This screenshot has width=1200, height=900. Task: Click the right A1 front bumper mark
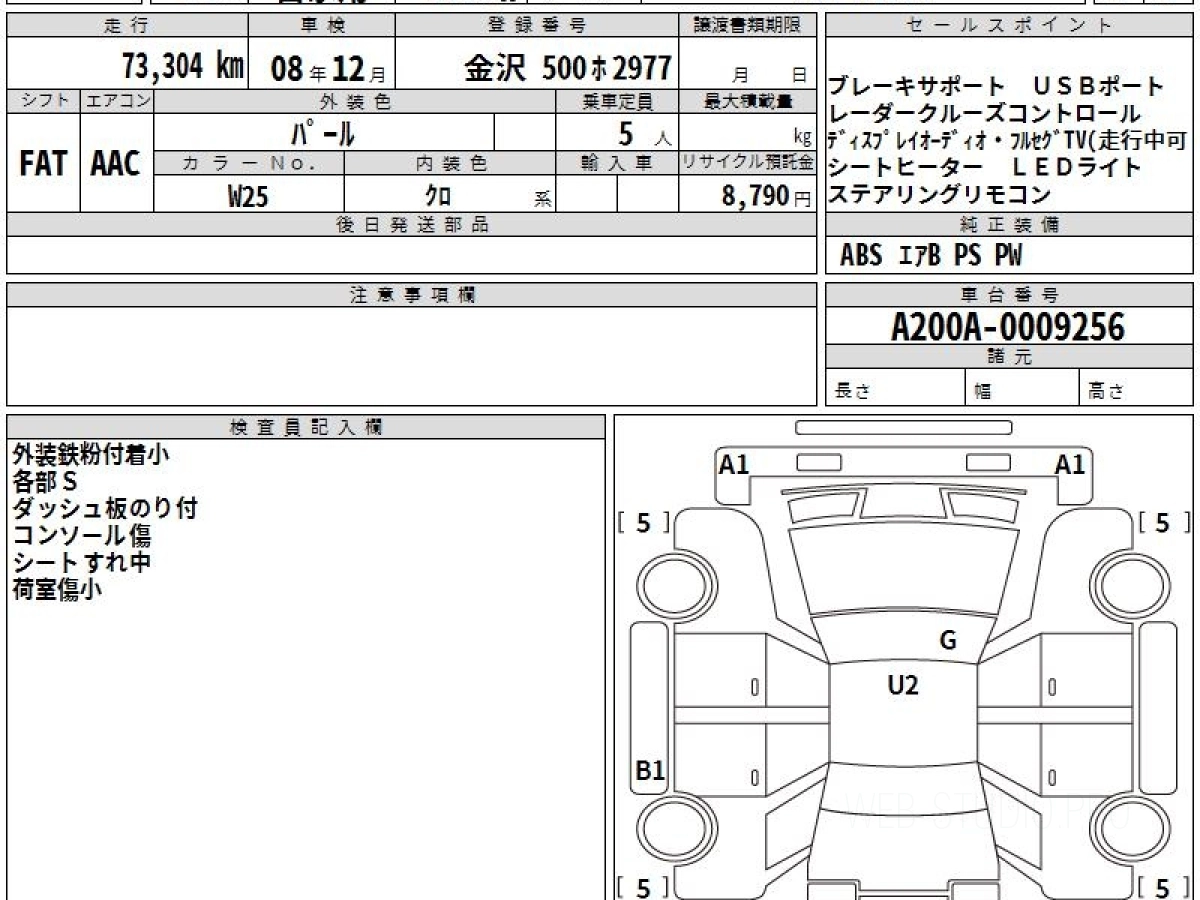coord(1070,464)
